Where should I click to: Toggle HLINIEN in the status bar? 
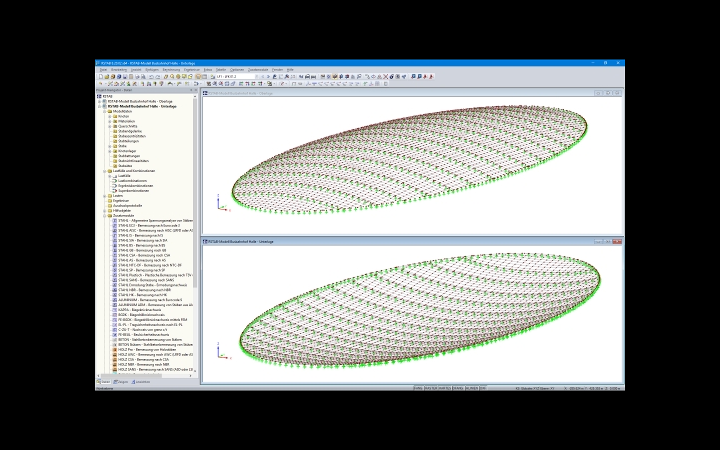click(x=472, y=388)
